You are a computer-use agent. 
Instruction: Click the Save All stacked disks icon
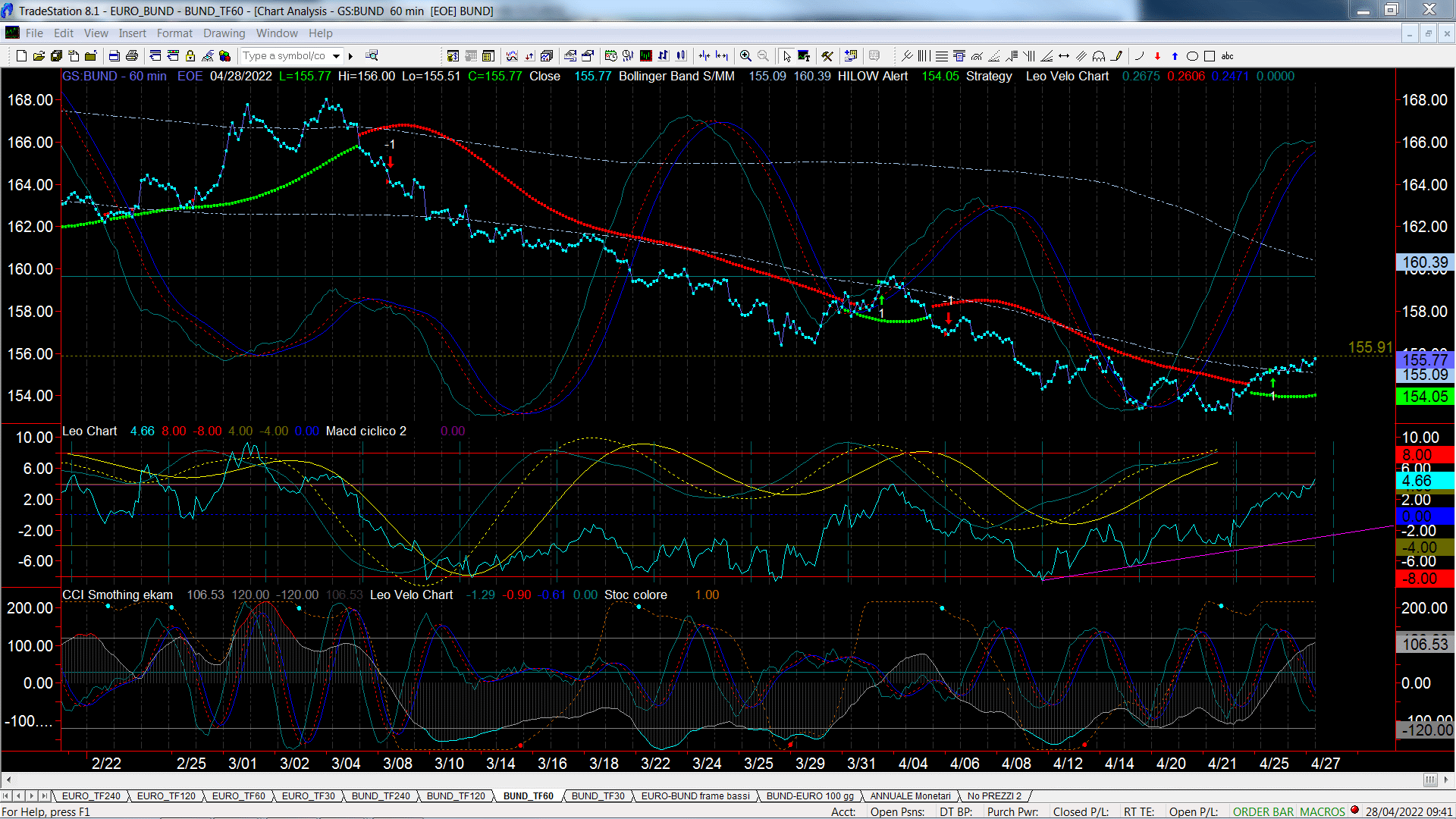tap(56, 55)
